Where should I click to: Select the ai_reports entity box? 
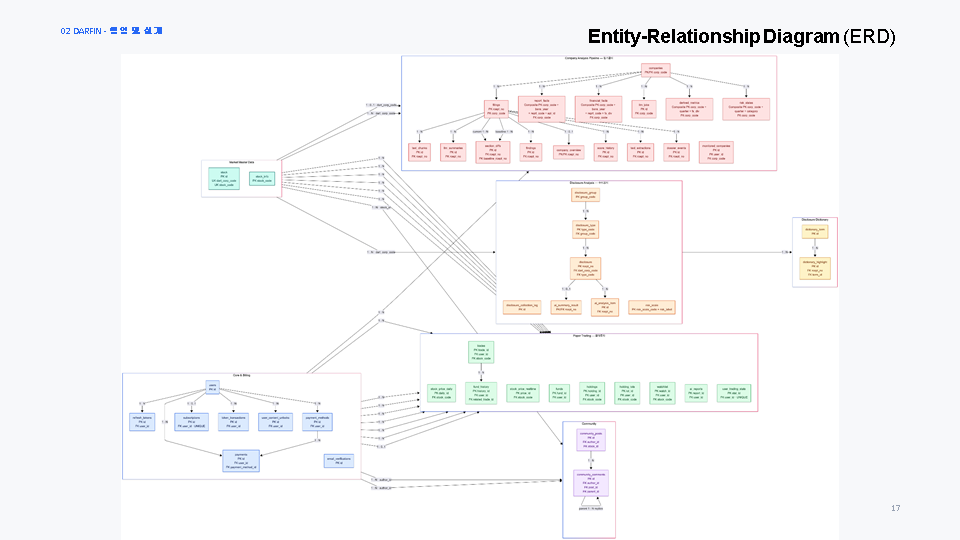click(x=696, y=393)
